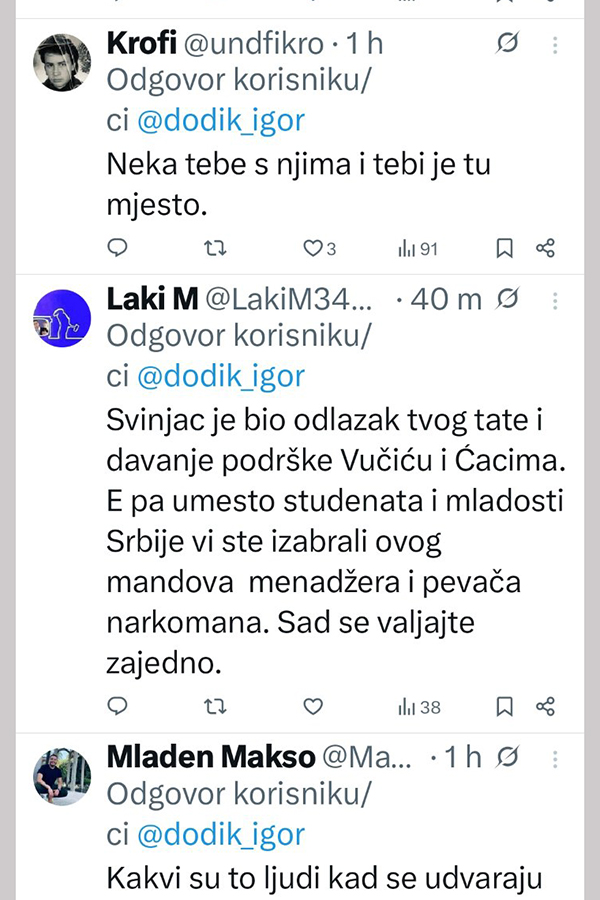Bookmark Laki M's tweet
This screenshot has height=900, width=600.
505,707
